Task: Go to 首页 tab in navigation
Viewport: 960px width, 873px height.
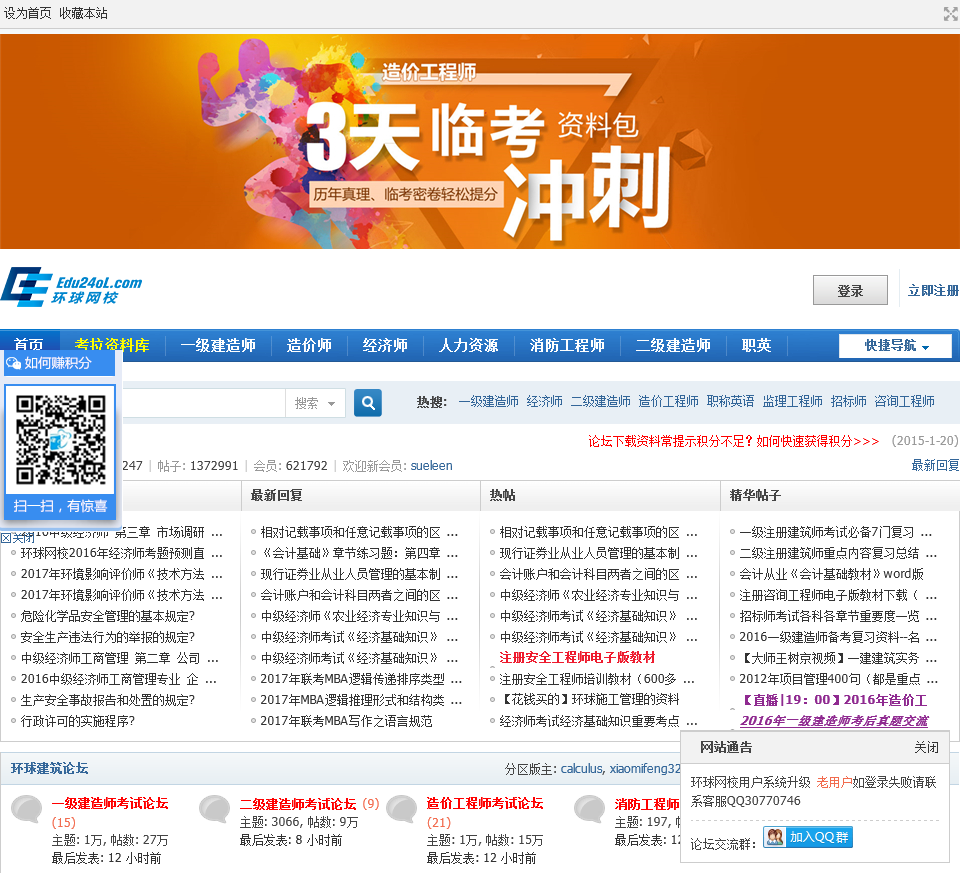Action: pyautogui.click(x=29, y=344)
